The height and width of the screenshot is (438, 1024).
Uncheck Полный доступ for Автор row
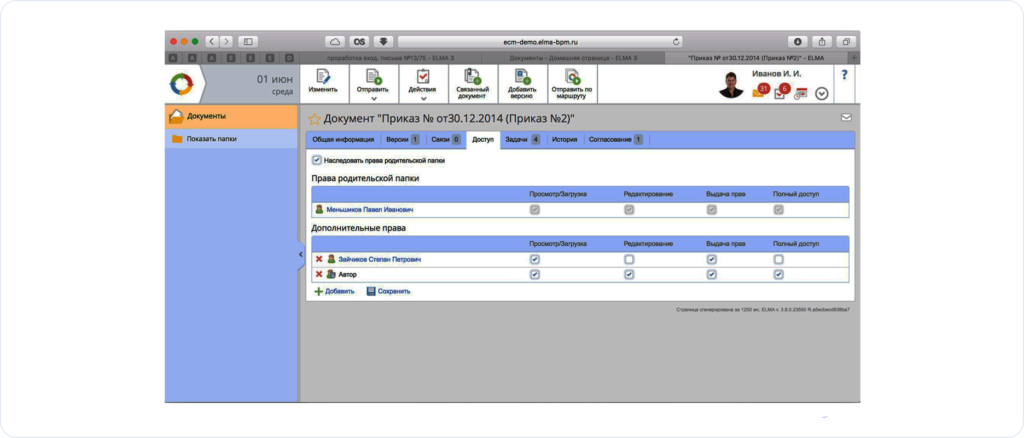(x=778, y=274)
